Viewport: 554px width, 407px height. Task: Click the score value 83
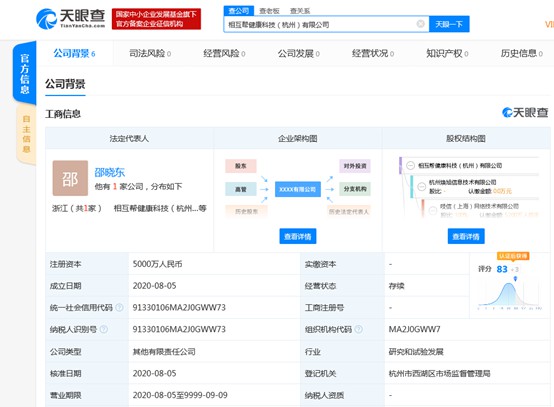pos(502,269)
